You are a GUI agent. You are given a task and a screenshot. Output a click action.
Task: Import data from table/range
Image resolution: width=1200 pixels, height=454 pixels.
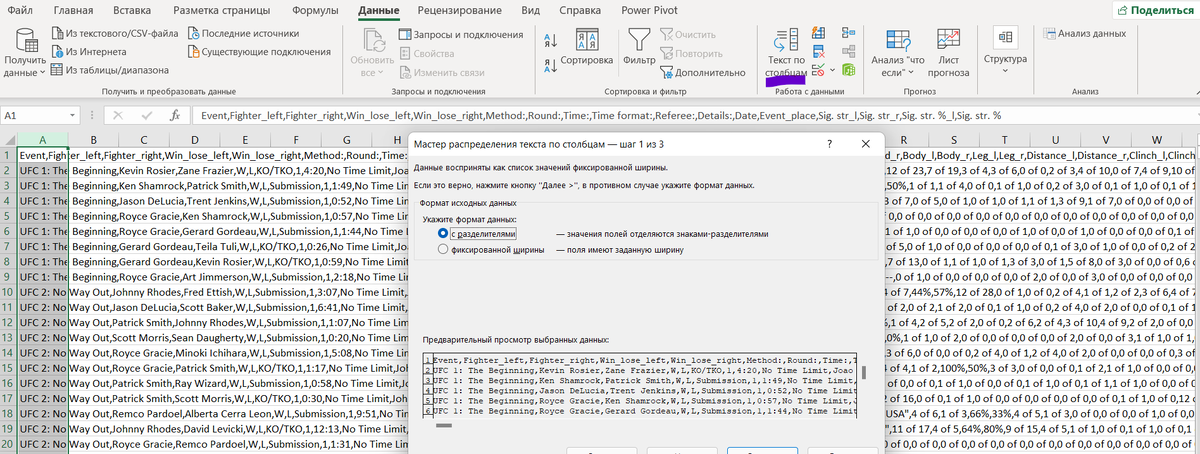[109, 69]
